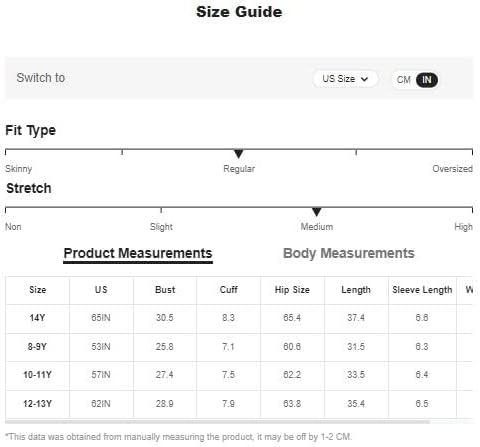The height and width of the screenshot is (447, 480).
Task: Click the chevron arrow beside US Size
Action: point(364,79)
